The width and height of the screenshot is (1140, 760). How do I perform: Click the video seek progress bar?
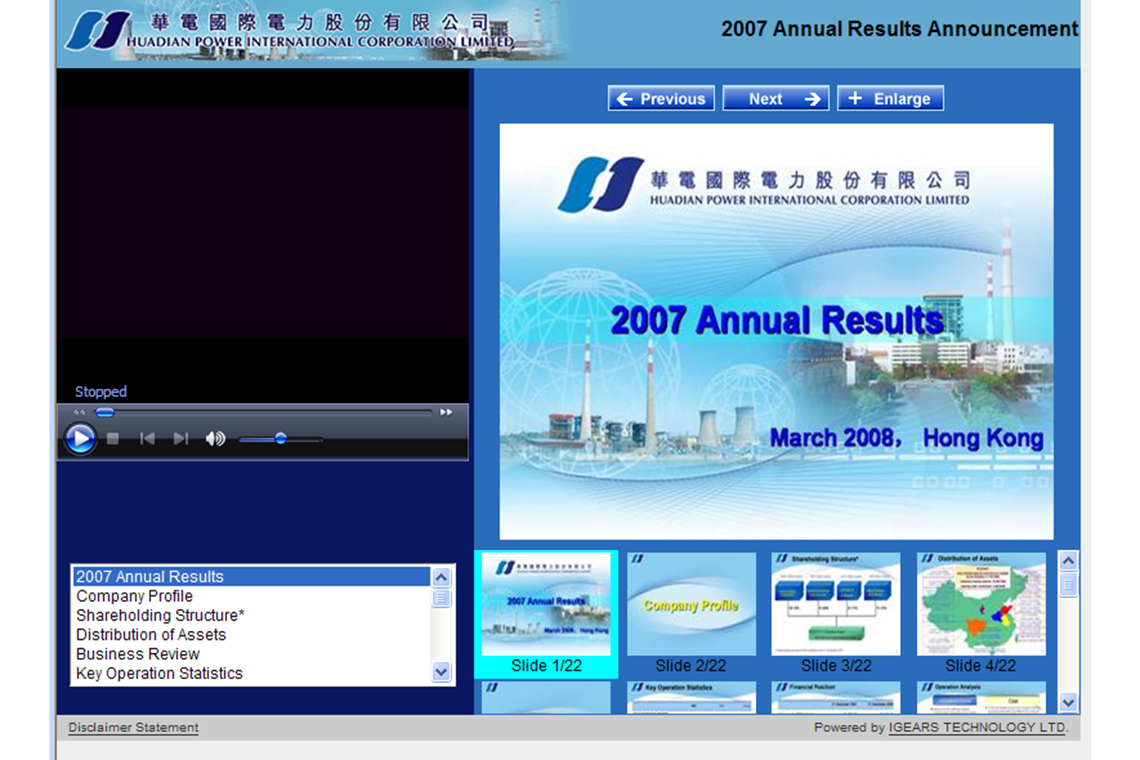click(x=265, y=412)
